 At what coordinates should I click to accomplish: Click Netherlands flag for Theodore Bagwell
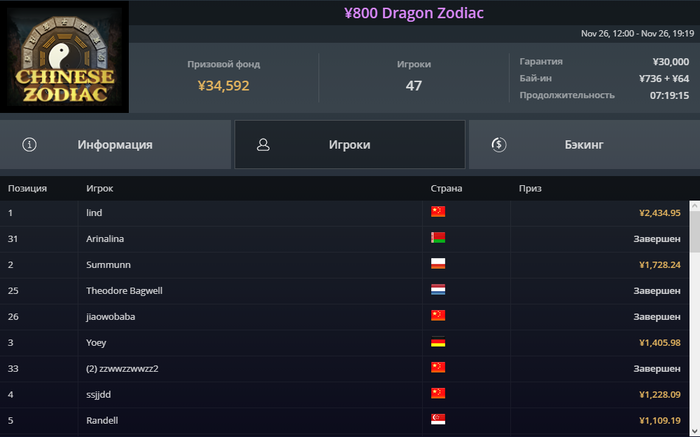point(438,289)
